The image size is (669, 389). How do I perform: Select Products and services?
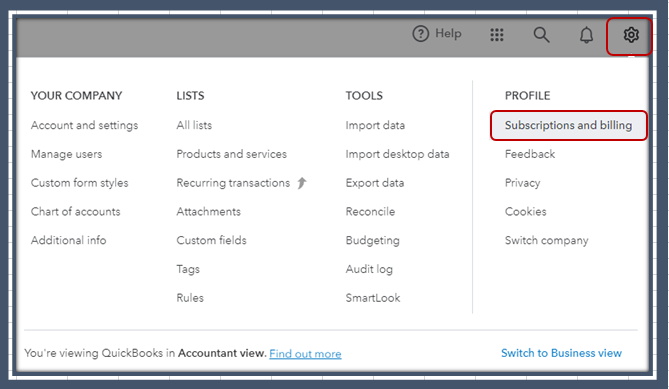pyautogui.click(x=232, y=154)
